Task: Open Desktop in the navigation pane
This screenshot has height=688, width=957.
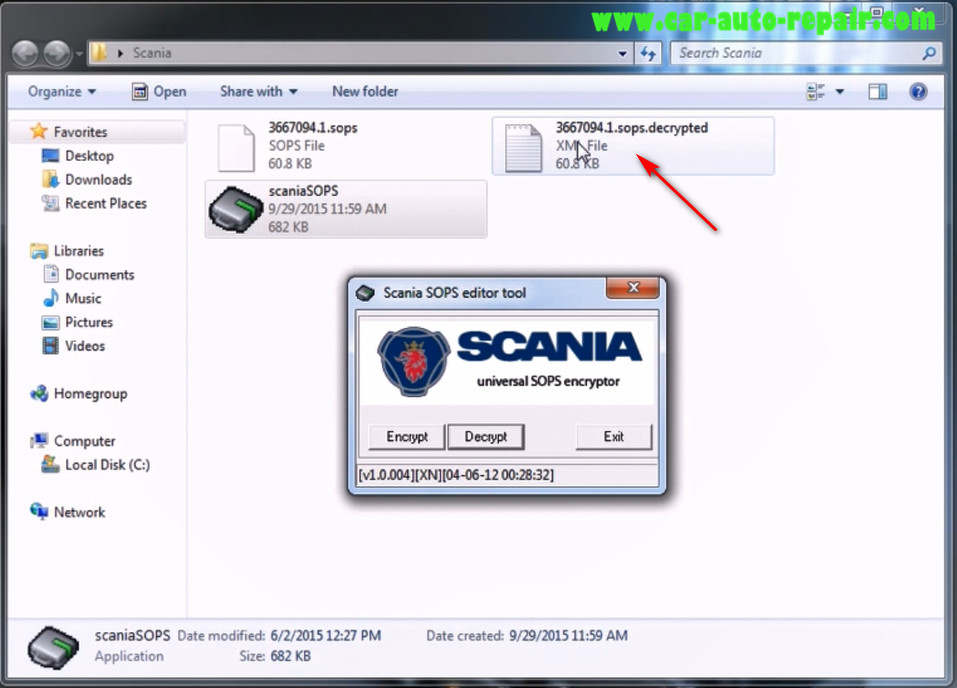Action: click(89, 156)
